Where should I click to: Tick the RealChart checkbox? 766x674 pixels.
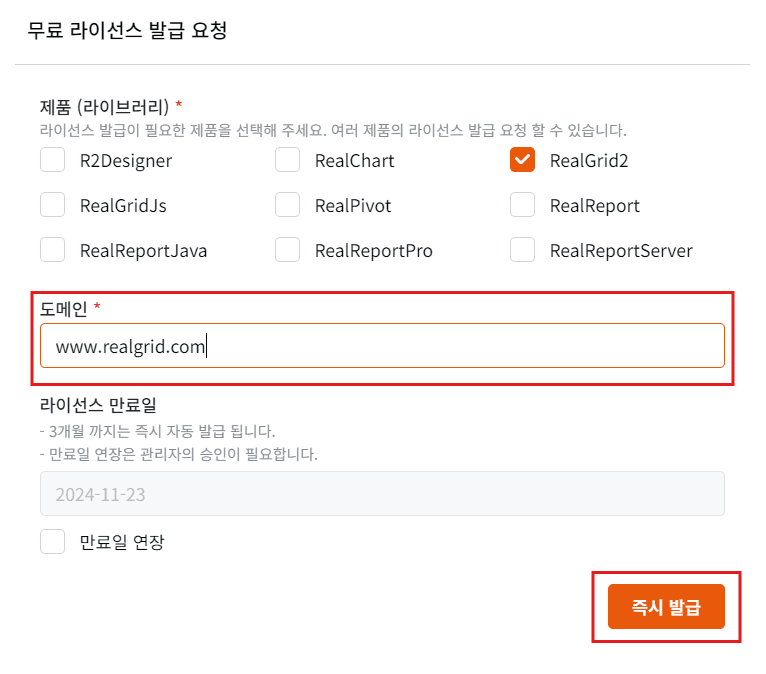point(287,160)
